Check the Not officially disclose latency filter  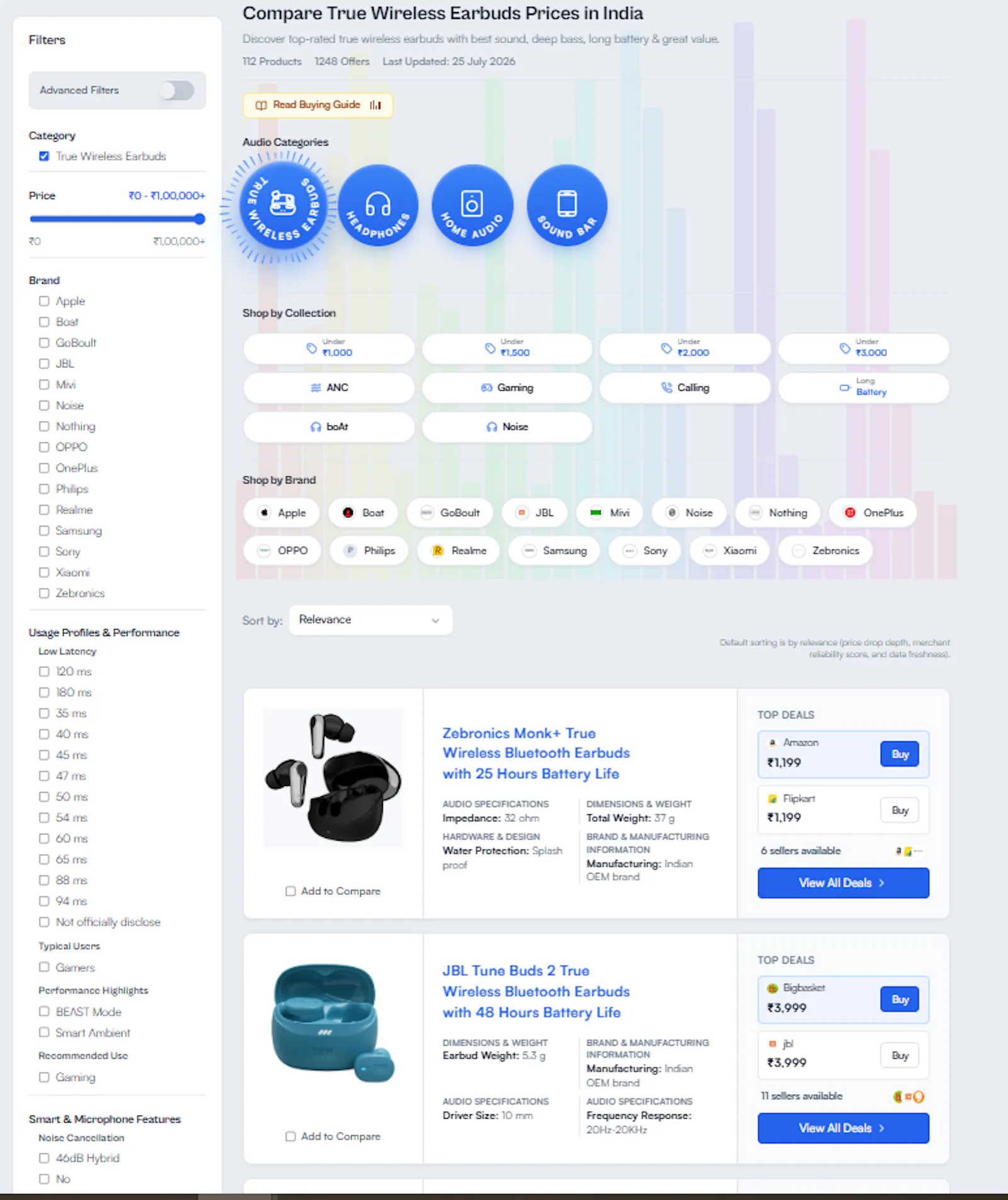pyautogui.click(x=44, y=922)
